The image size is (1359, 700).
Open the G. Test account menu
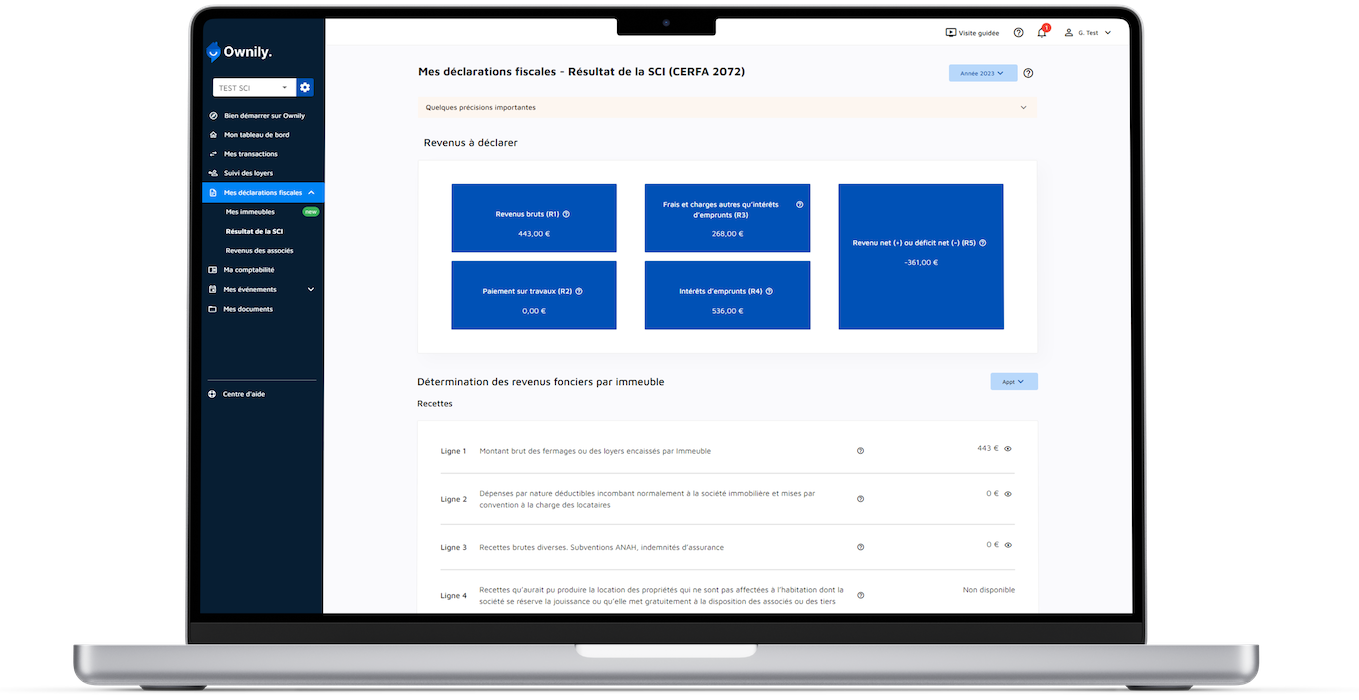[x=1087, y=32]
